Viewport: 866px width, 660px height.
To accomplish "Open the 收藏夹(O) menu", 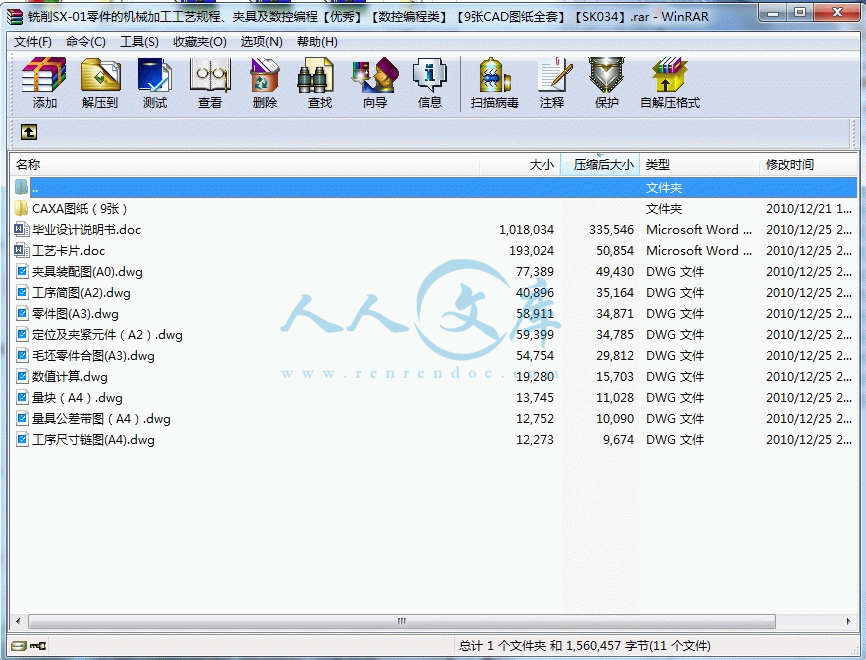I will pyautogui.click(x=199, y=42).
